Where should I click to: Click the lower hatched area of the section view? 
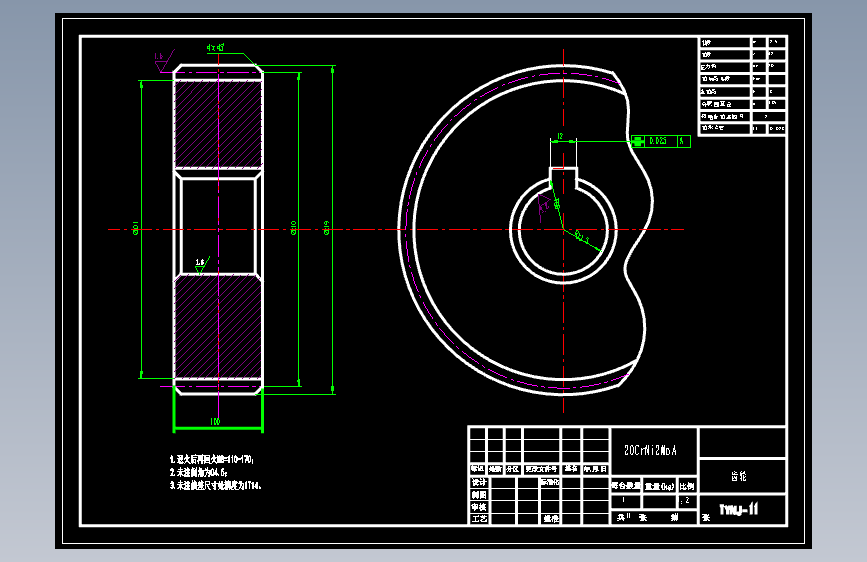218,327
